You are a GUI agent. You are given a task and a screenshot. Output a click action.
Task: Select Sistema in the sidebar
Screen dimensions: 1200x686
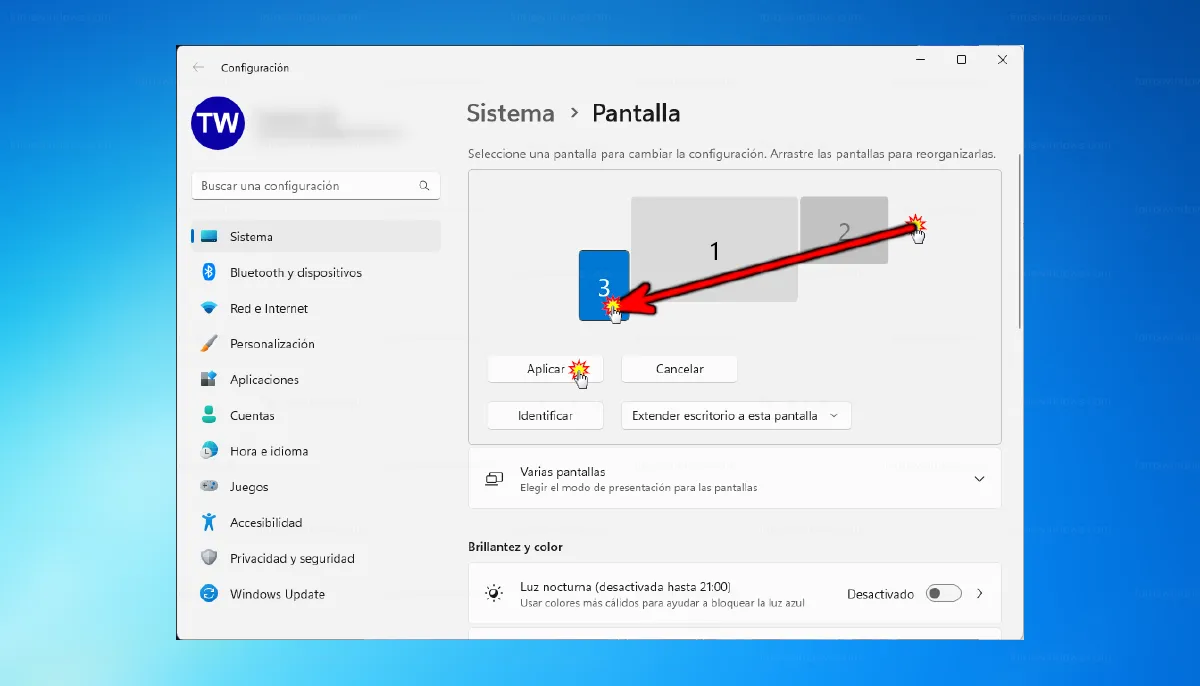click(251, 236)
